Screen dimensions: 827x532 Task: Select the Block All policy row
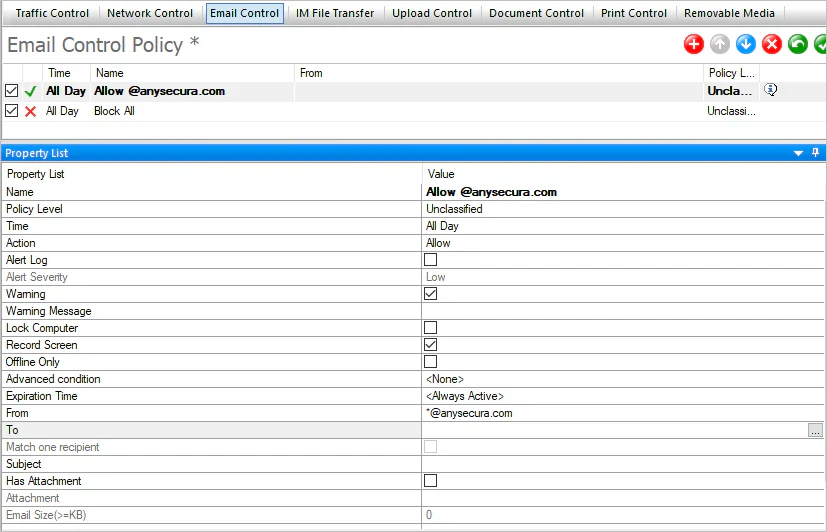coord(414,111)
